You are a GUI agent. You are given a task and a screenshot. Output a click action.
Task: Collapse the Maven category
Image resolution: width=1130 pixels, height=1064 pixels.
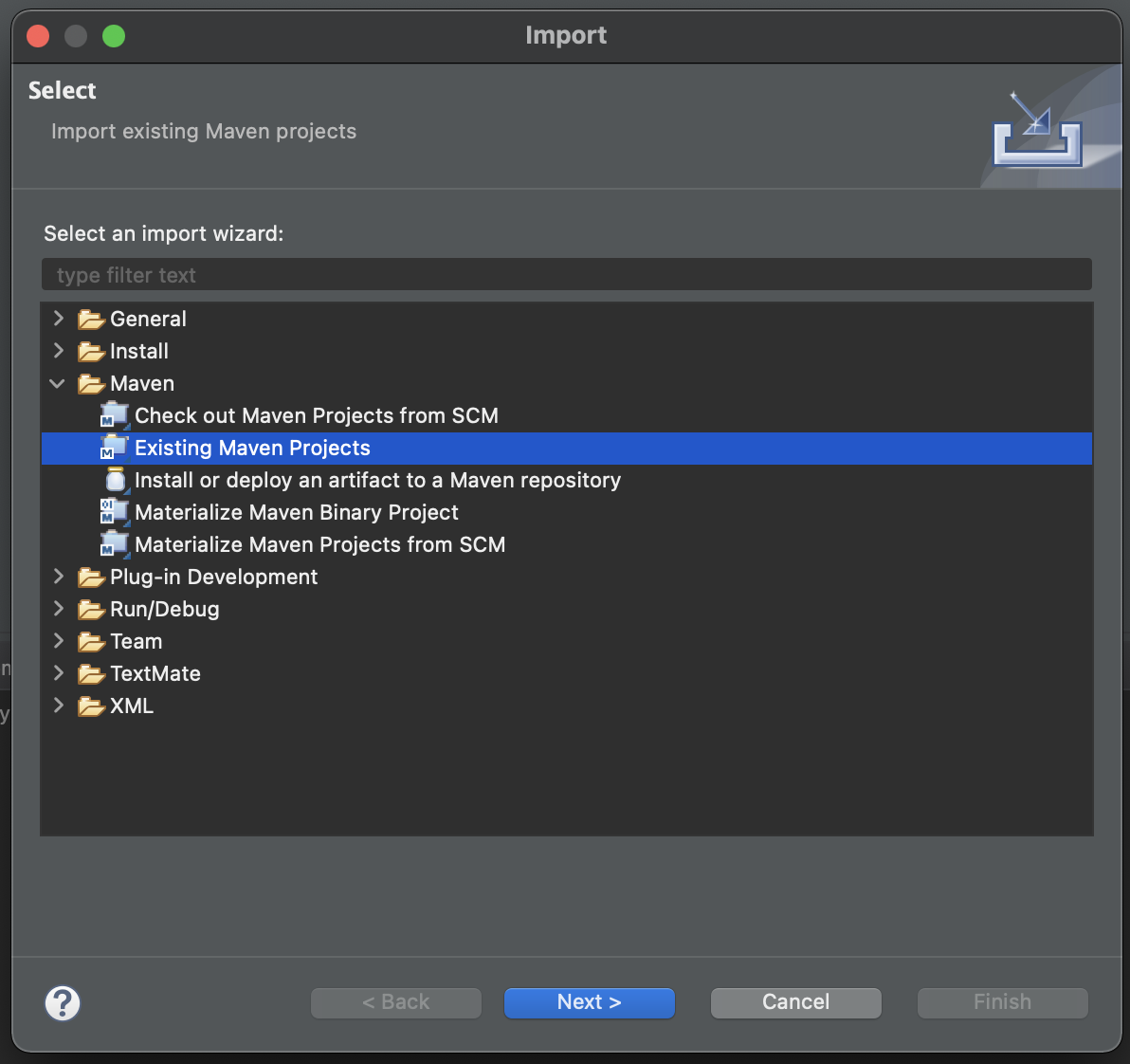58,383
